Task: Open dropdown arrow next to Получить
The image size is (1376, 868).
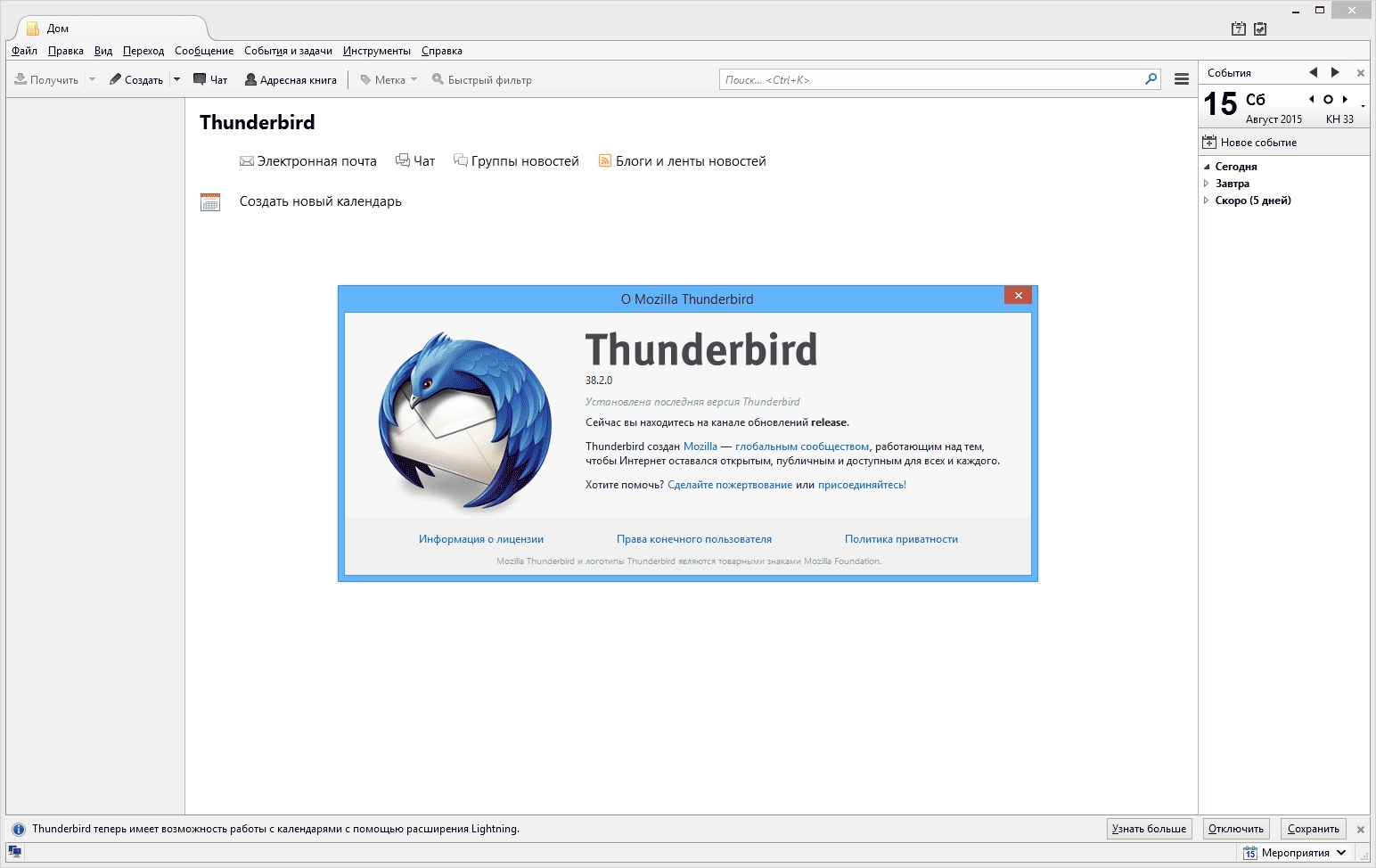Action: pos(92,79)
